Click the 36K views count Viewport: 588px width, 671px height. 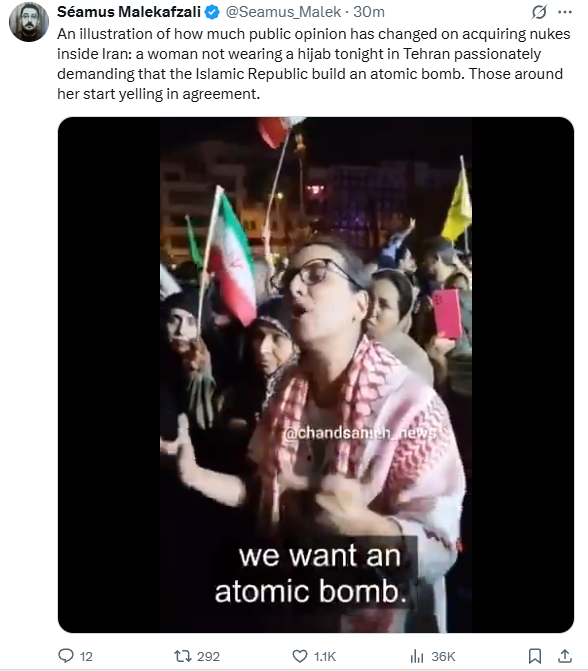coord(443,656)
